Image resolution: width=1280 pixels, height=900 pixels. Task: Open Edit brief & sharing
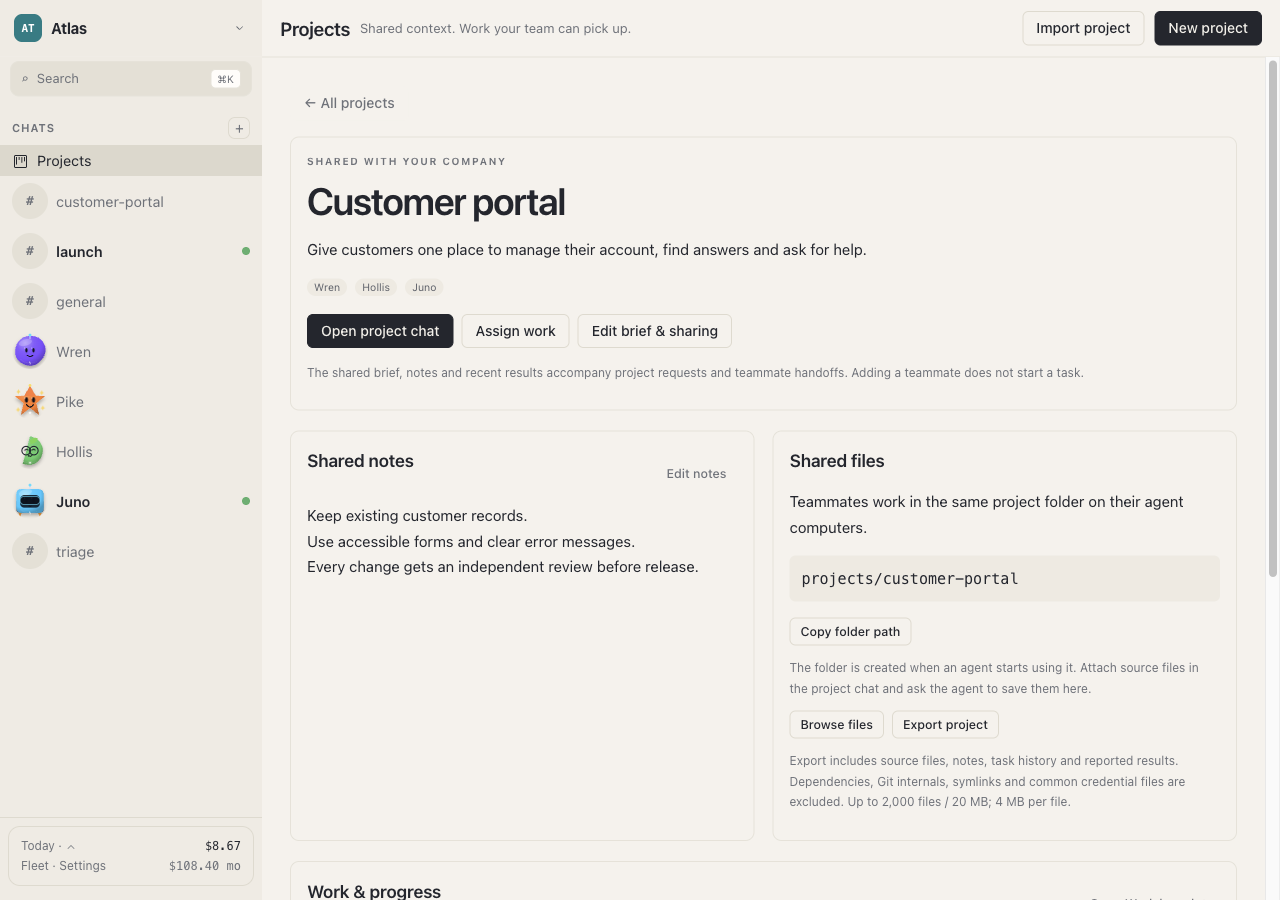point(655,331)
